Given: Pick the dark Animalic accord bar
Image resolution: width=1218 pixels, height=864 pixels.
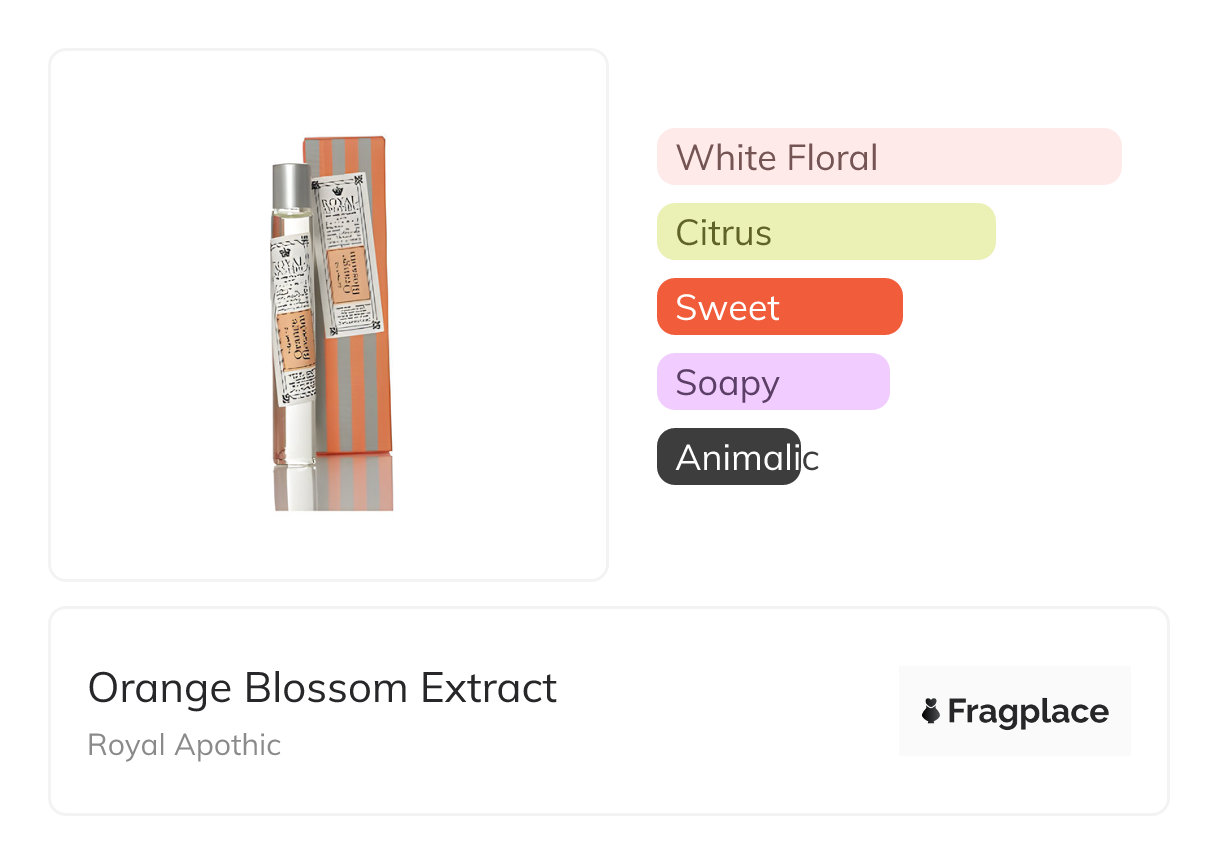Looking at the screenshot, I should pyautogui.click(x=727, y=457).
